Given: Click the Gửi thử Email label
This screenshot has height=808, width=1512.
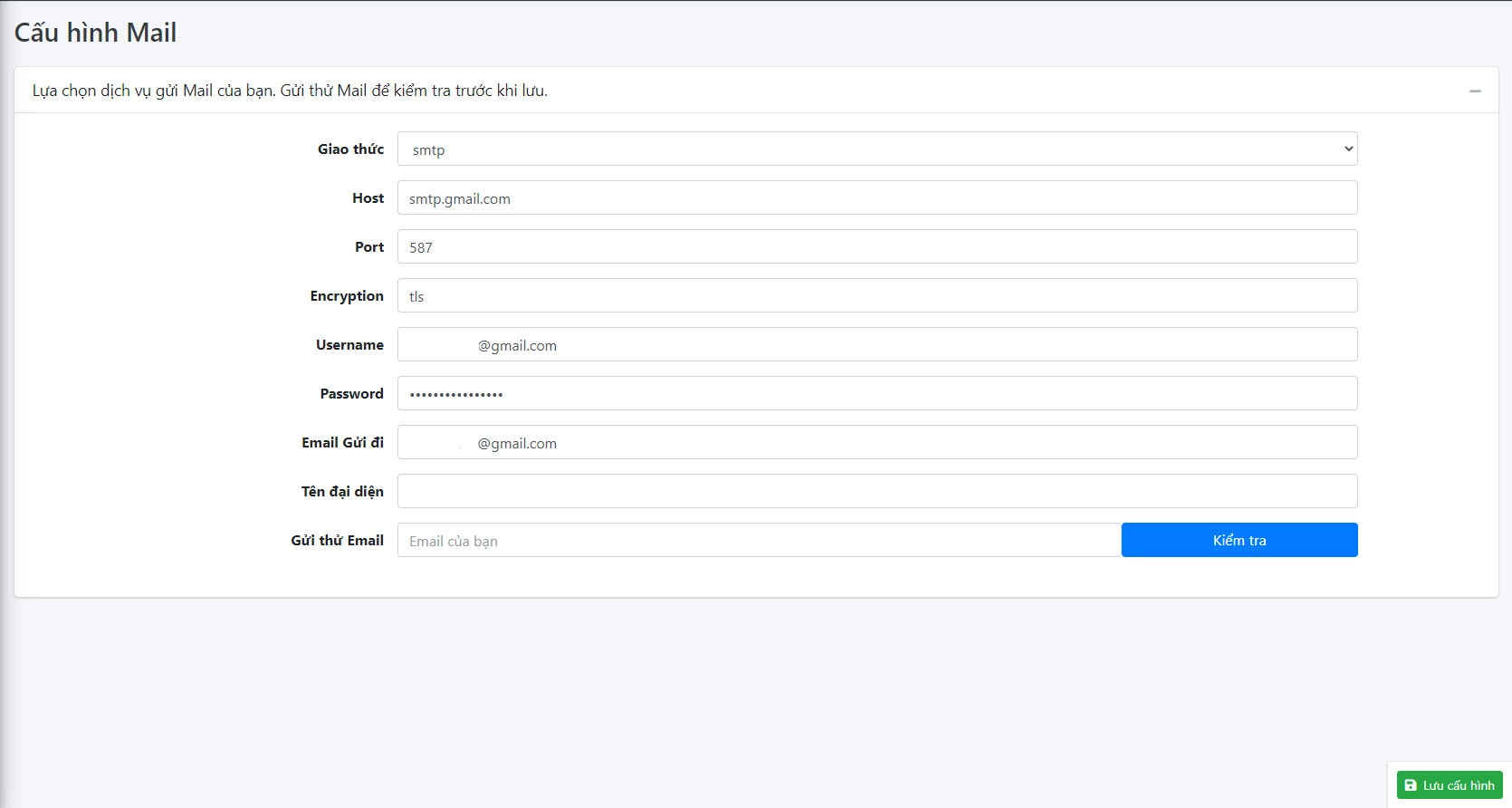Looking at the screenshot, I should click(x=337, y=541).
